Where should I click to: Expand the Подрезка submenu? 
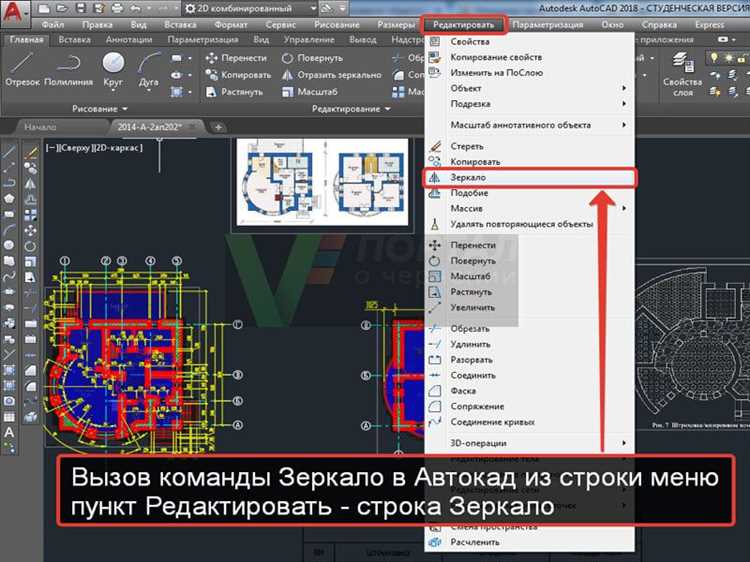coord(624,104)
